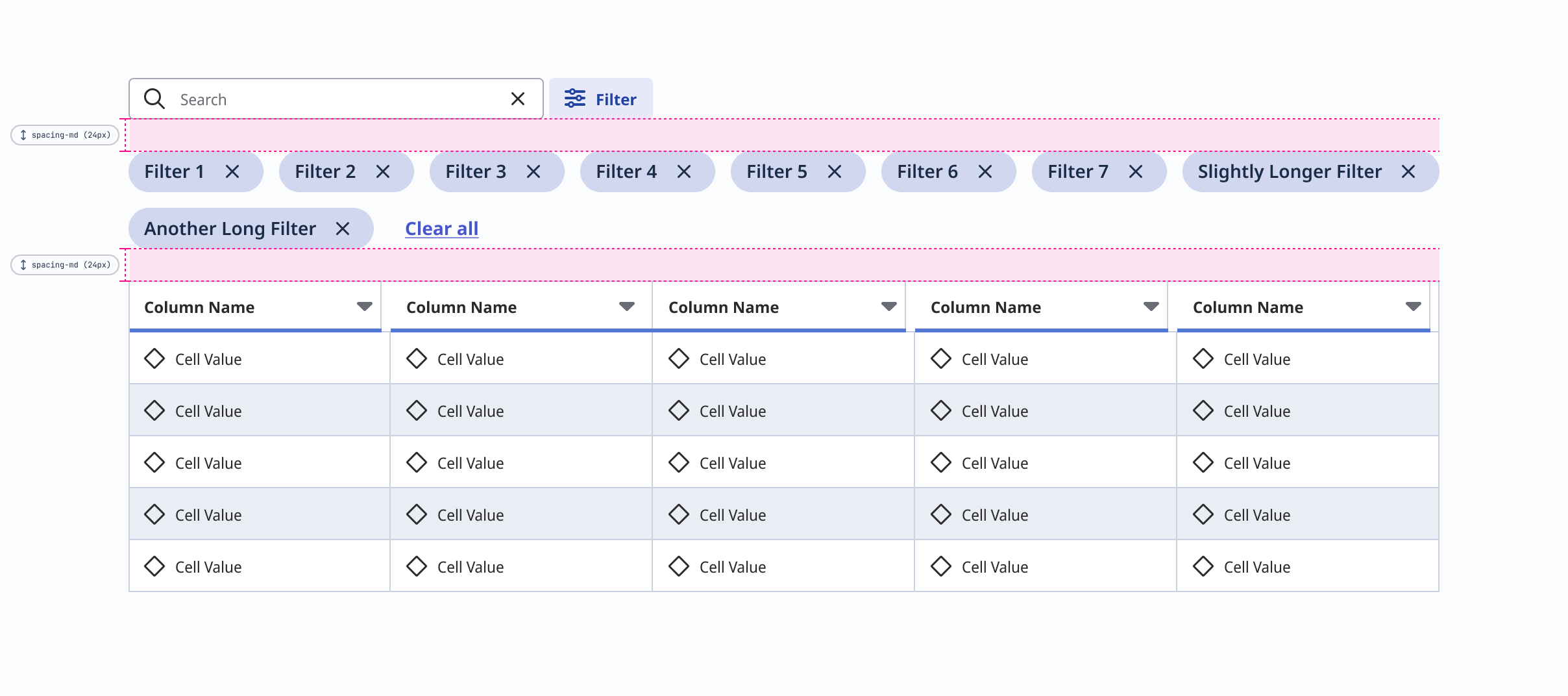Open the second Column Name sort dropdown

(627, 306)
